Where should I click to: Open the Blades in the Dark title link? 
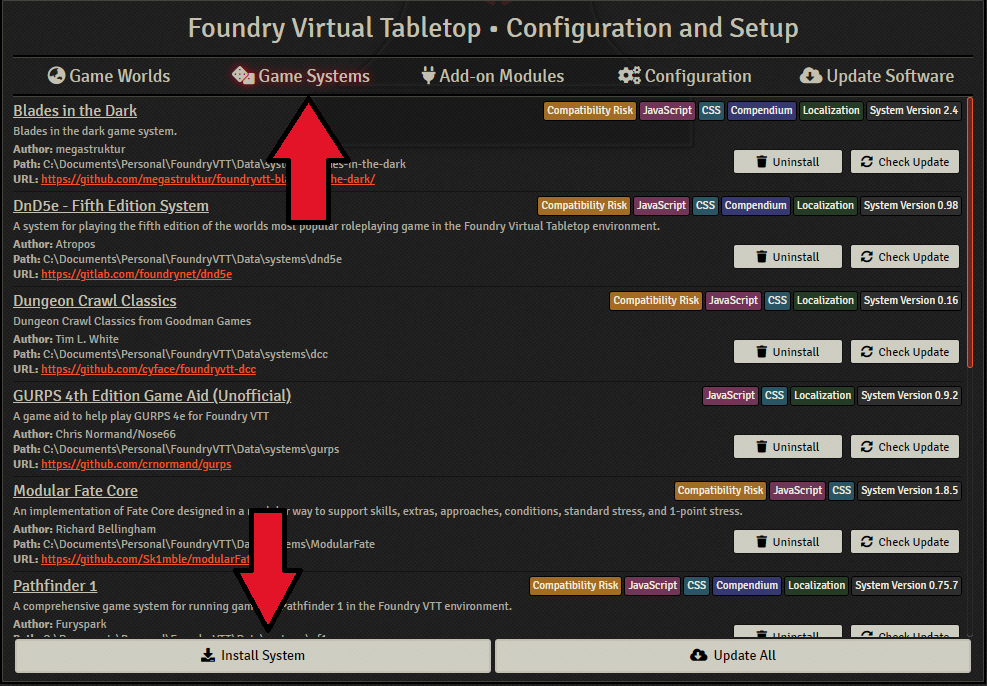(x=75, y=111)
